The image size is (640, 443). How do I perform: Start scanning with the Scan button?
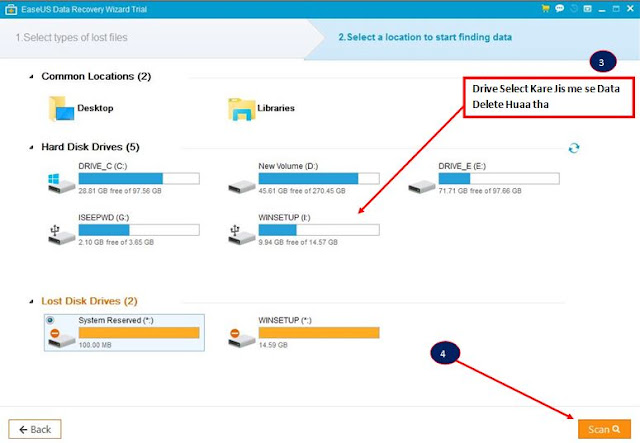tap(604, 429)
